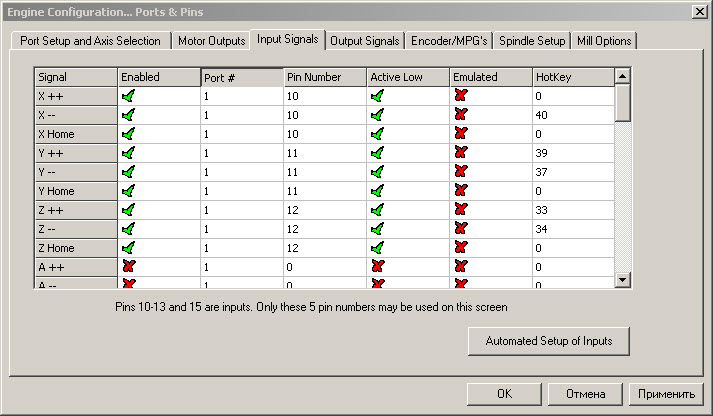Select HotKey cell with value 39
This screenshot has width=713, height=416.
coord(573,153)
